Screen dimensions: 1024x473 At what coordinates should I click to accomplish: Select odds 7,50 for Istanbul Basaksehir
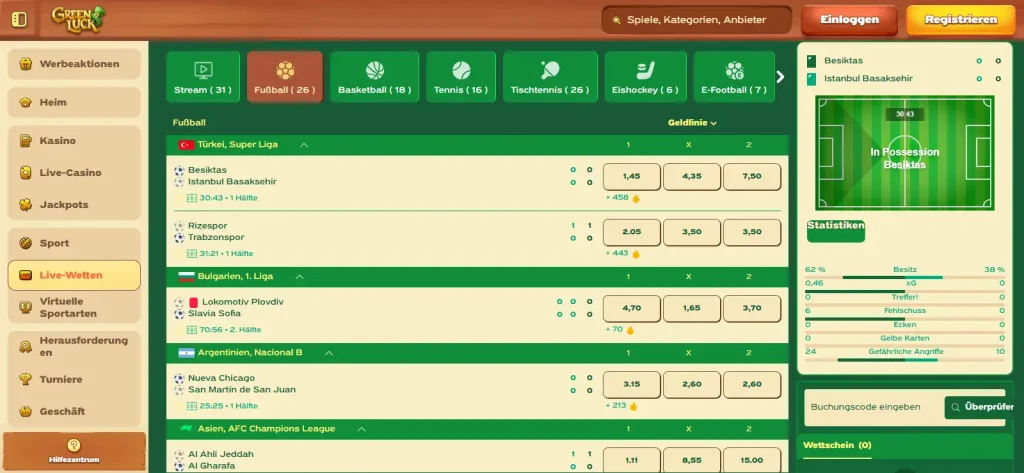coord(752,176)
